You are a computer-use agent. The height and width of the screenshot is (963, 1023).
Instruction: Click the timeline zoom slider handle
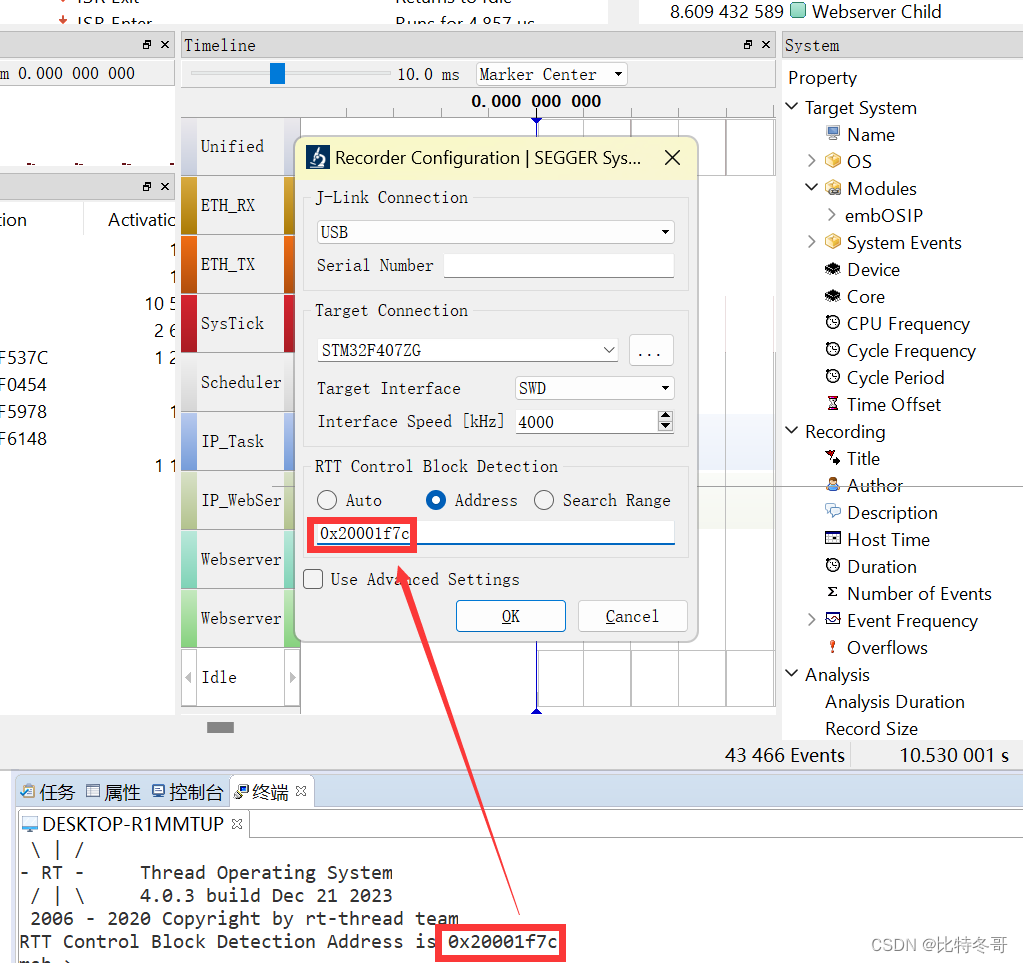tap(277, 73)
